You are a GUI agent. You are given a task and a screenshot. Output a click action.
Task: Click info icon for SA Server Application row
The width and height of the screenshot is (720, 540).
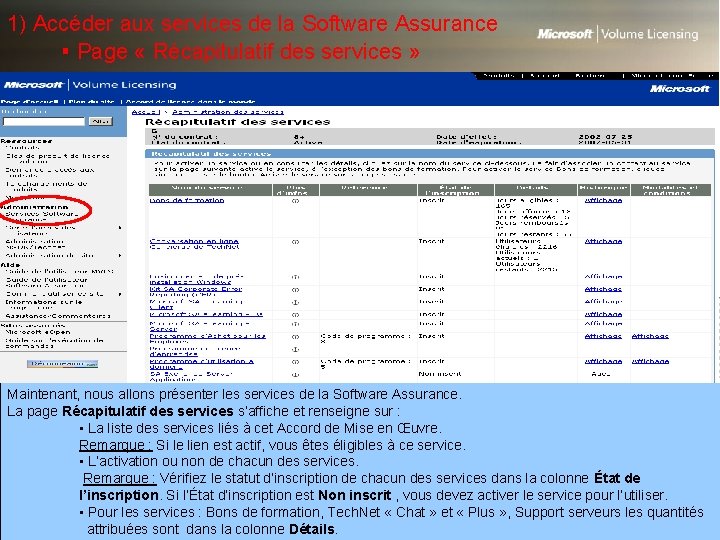pos(295,375)
